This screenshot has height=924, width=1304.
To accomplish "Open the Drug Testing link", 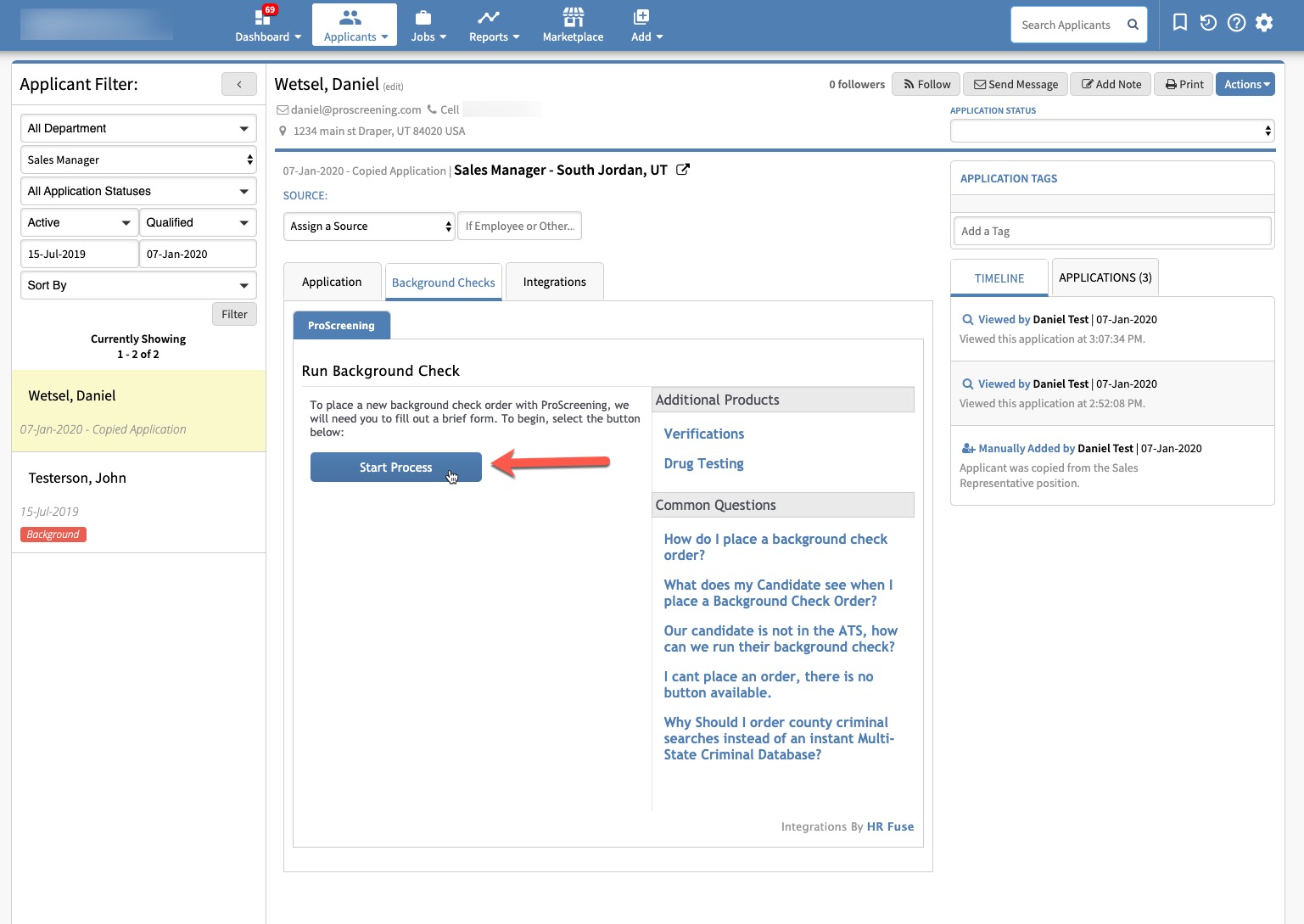I will click(x=703, y=463).
